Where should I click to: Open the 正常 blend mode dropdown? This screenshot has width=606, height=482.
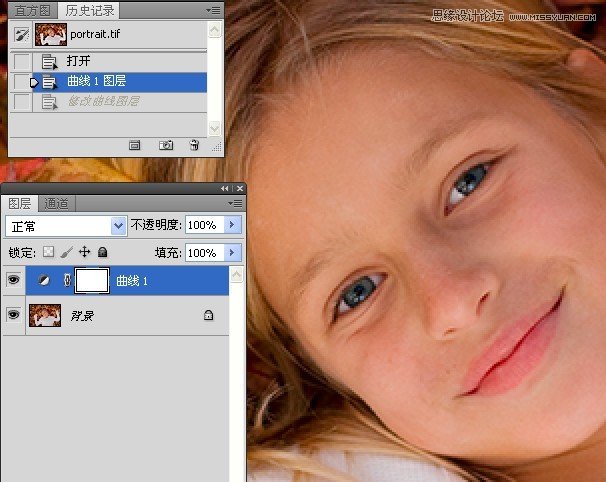coord(66,226)
